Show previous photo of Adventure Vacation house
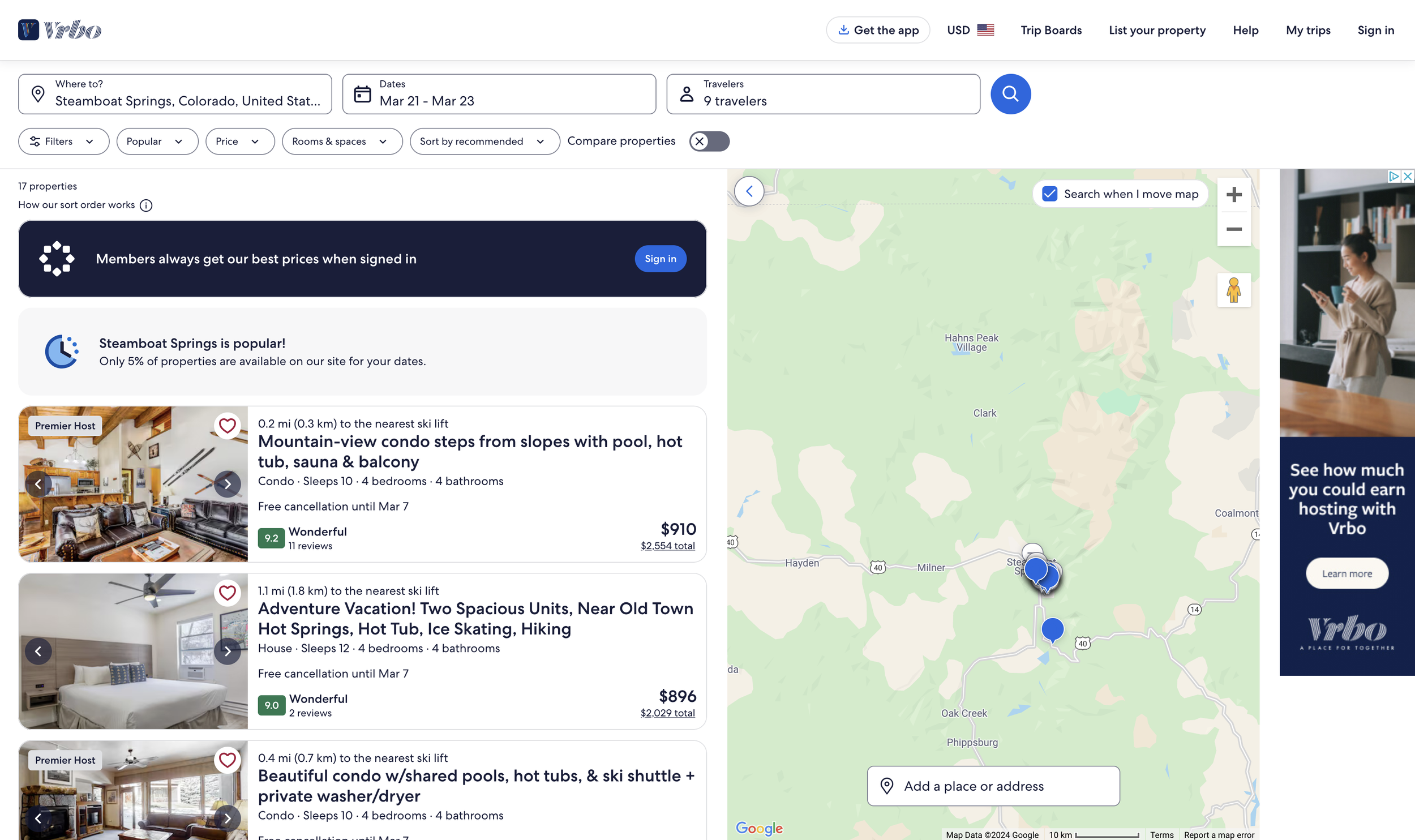This screenshot has height=840, width=1415. click(38, 652)
